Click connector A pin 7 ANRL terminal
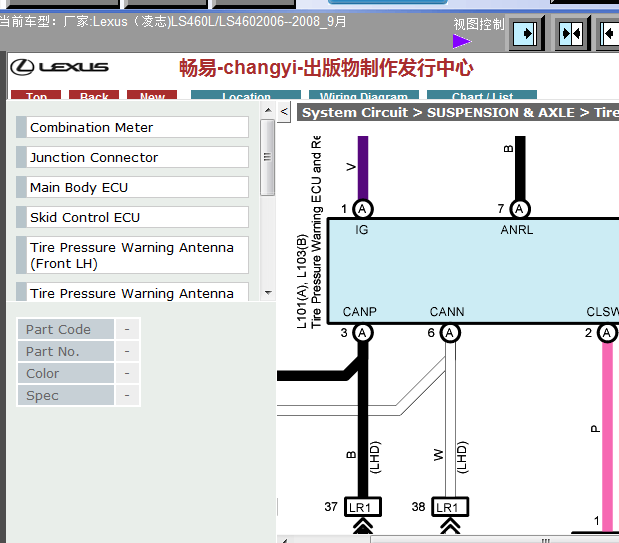The width and height of the screenshot is (619, 543). coord(520,209)
